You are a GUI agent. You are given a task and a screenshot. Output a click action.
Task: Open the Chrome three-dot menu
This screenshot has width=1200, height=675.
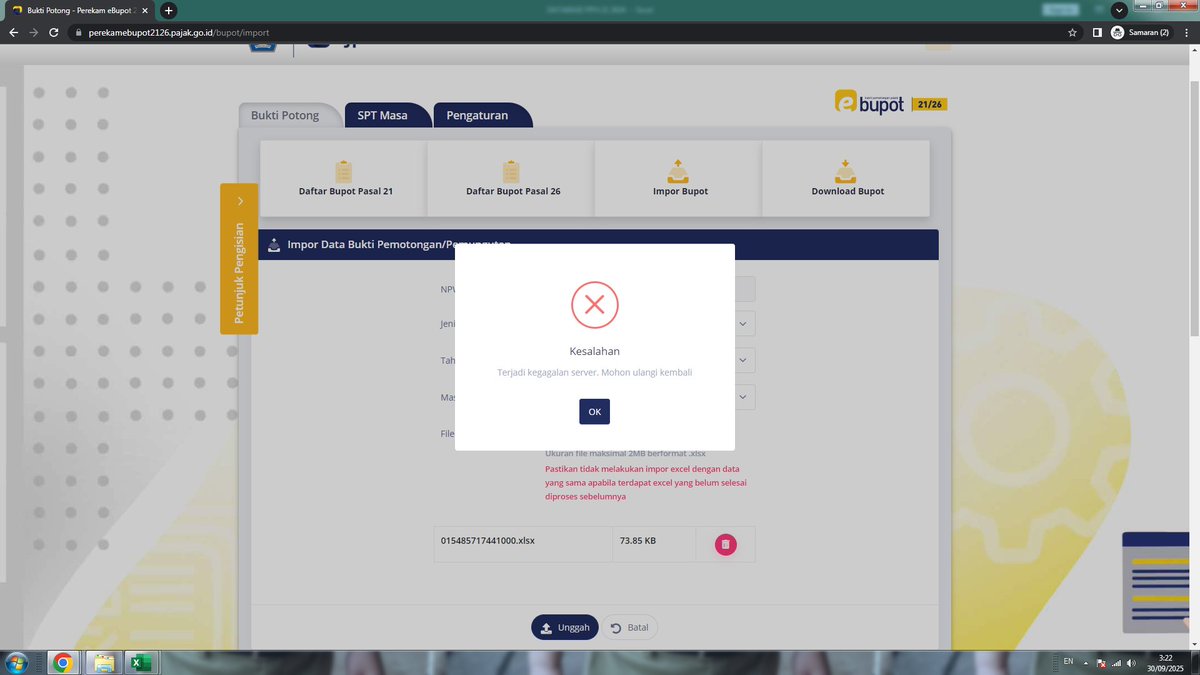tap(1186, 32)
